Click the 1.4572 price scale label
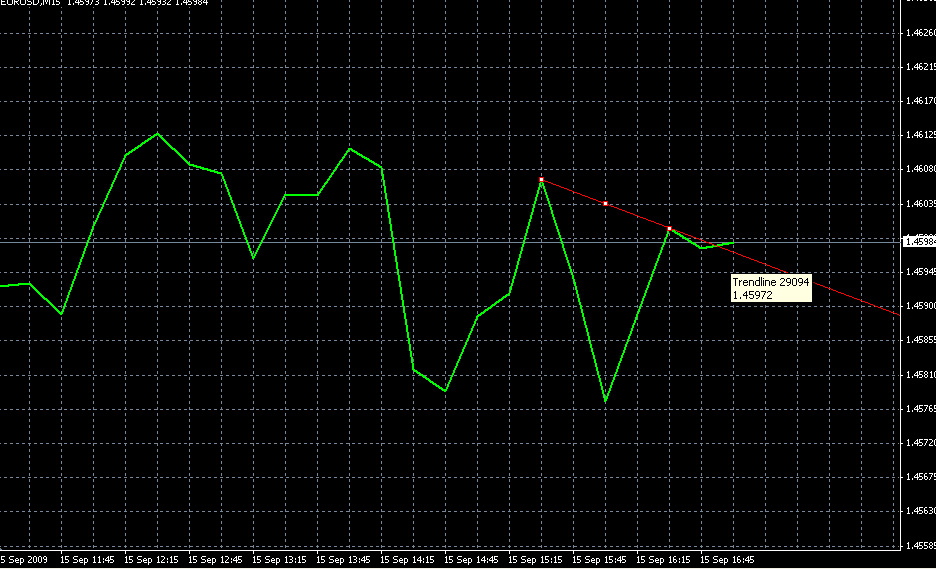This screenshot has height=570, width=936. (920, 443)
